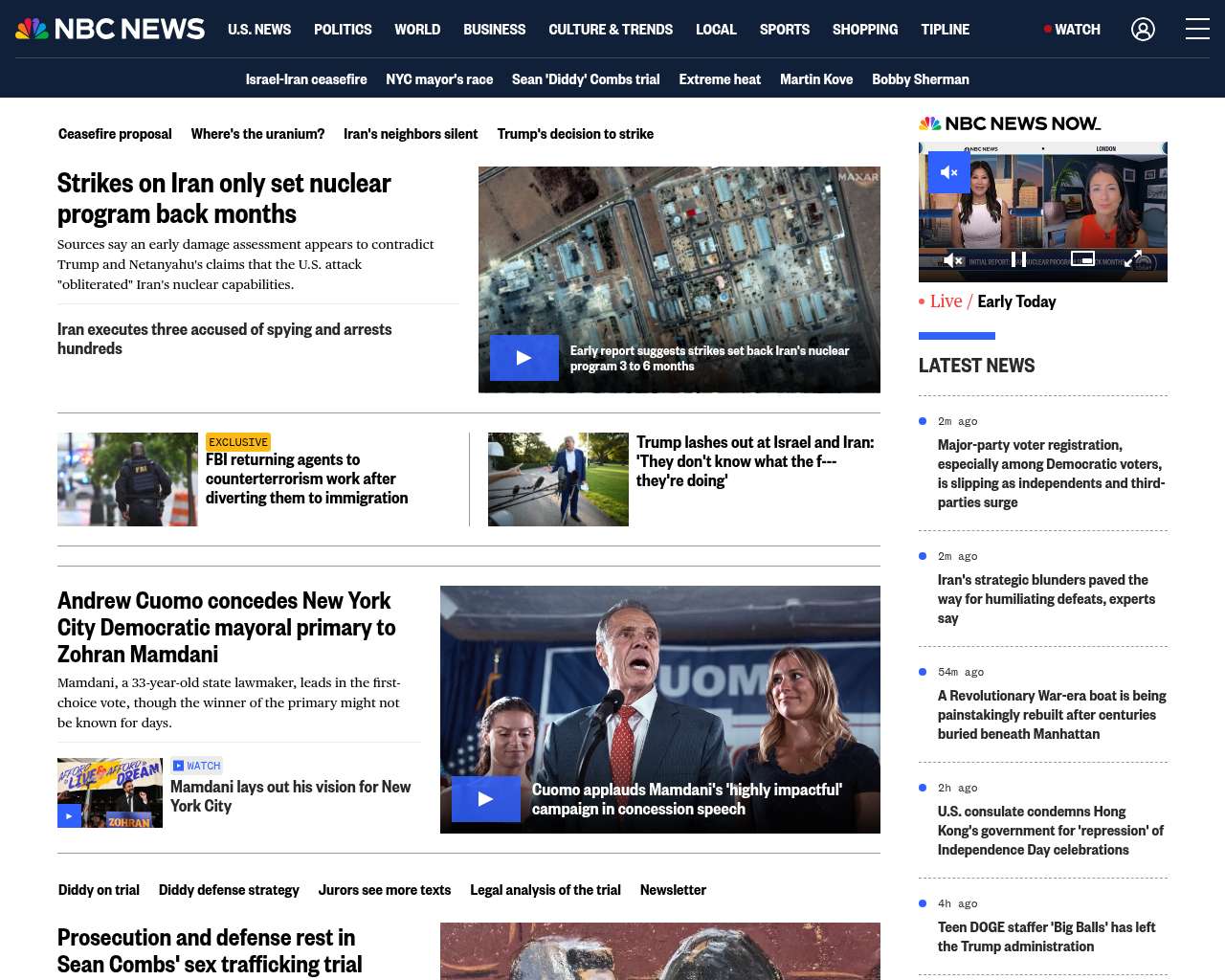Open Iran's neighbors silent link
The height and width of the screenshot is (980, 1225).
(411, 134)
